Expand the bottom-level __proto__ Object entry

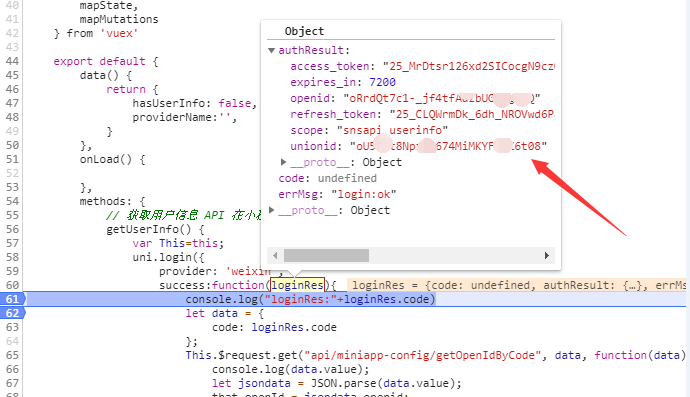pos(272,210)
